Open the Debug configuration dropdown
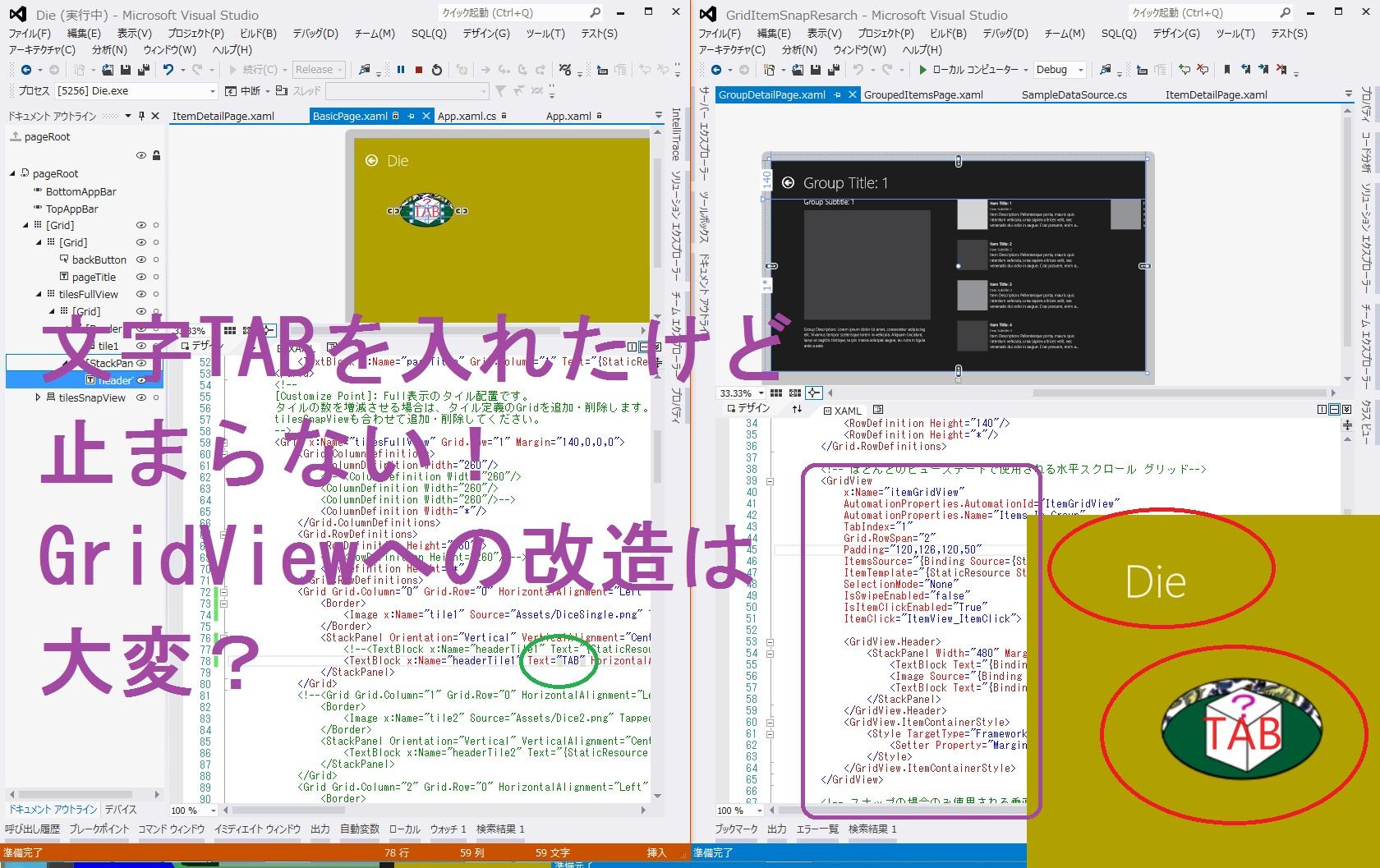Screen dimensions: 1380x868 (x=1059, y=70)
